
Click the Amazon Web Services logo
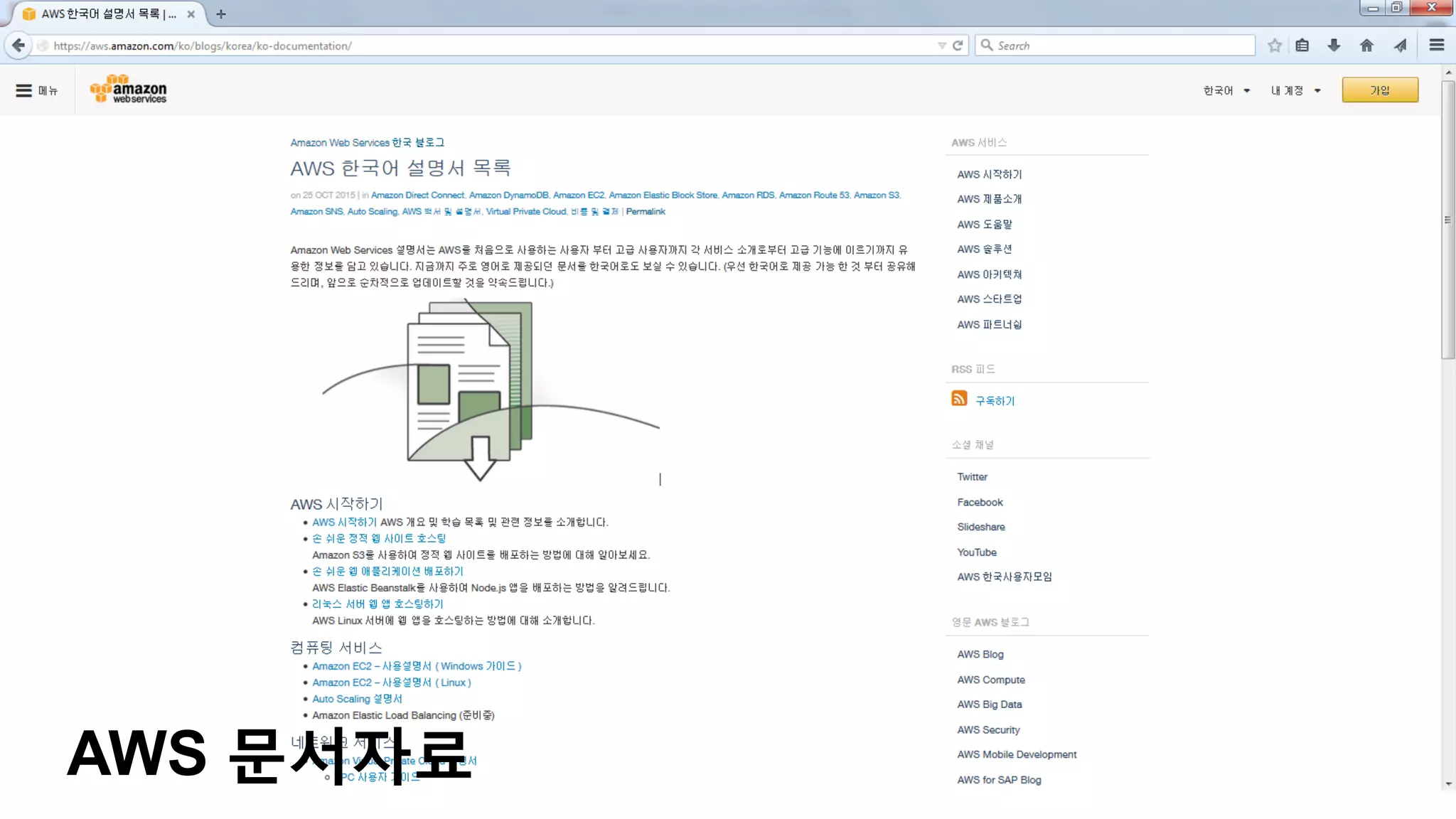pyautogui.click(x=129, y=90)
